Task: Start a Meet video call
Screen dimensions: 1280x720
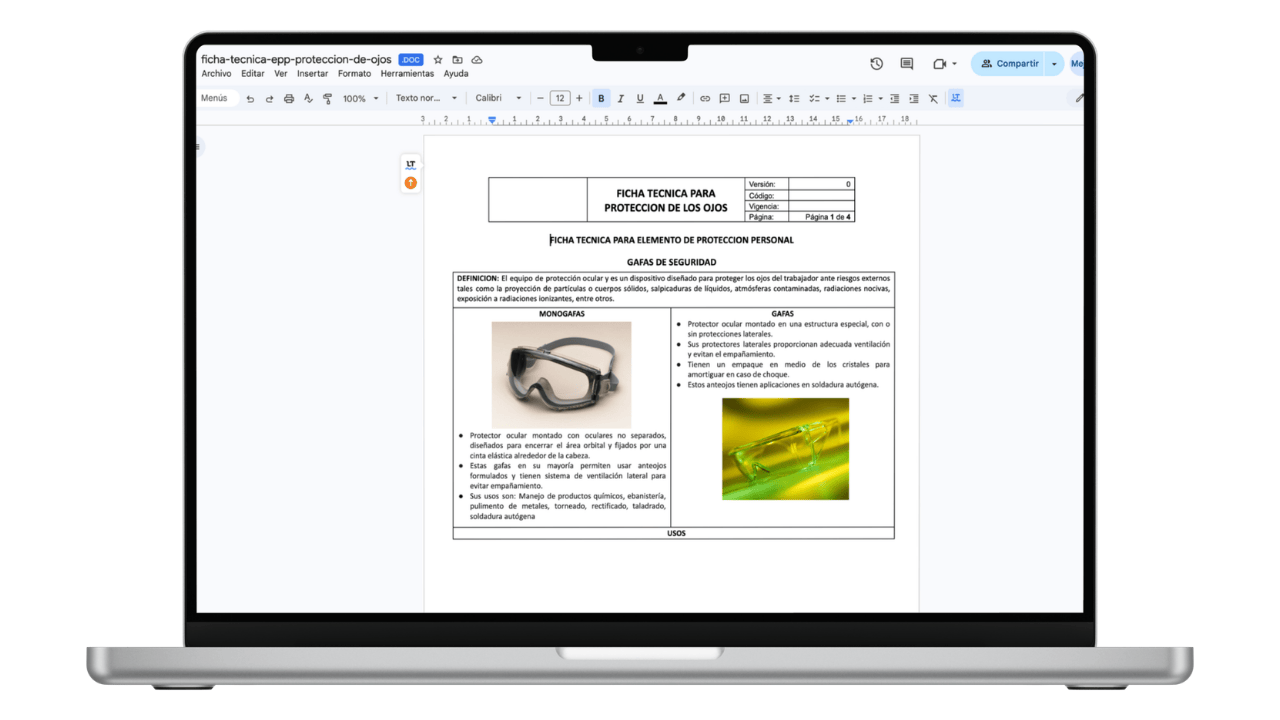Action: 937,63
